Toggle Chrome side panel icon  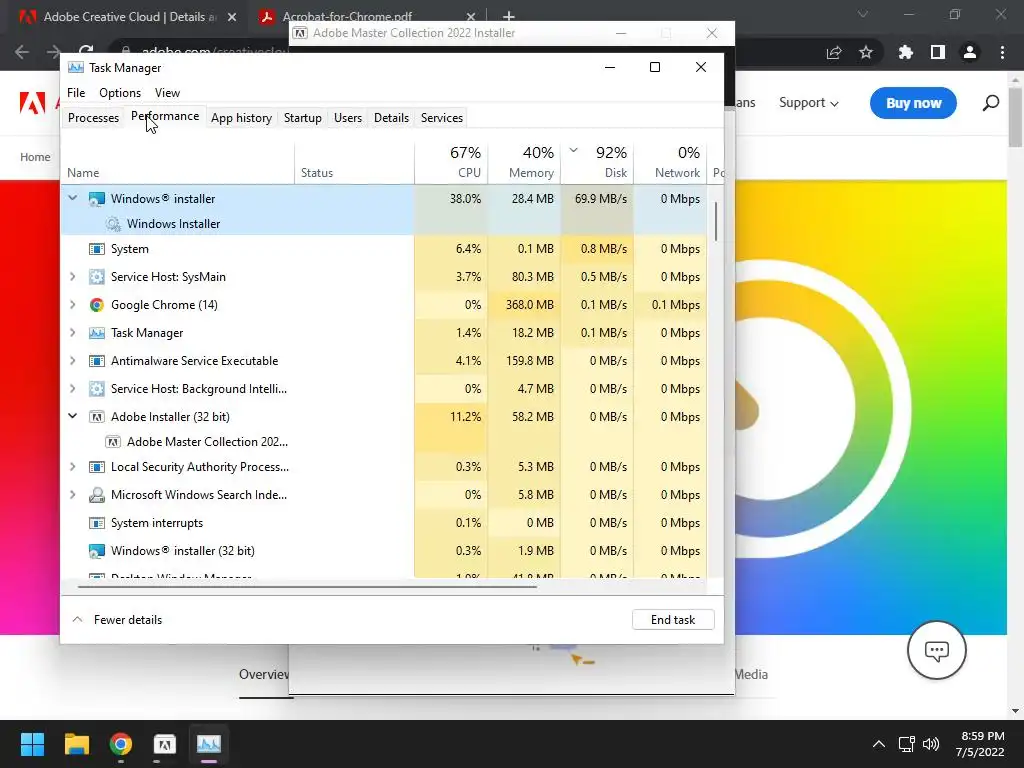[938, 52]
